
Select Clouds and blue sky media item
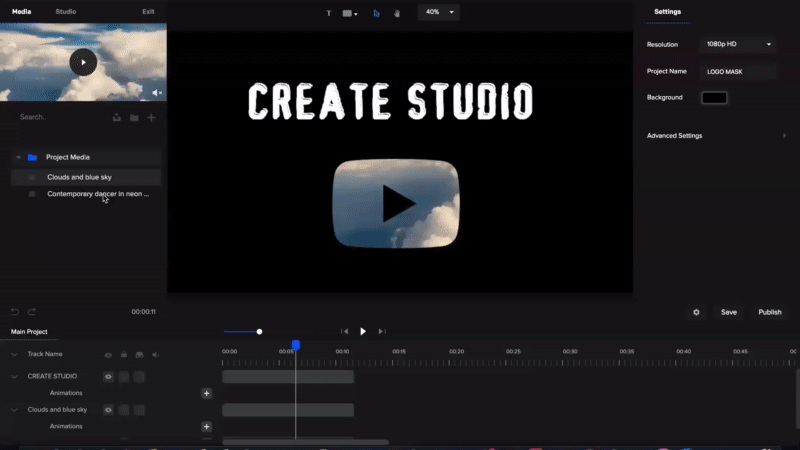coord(86,177)
